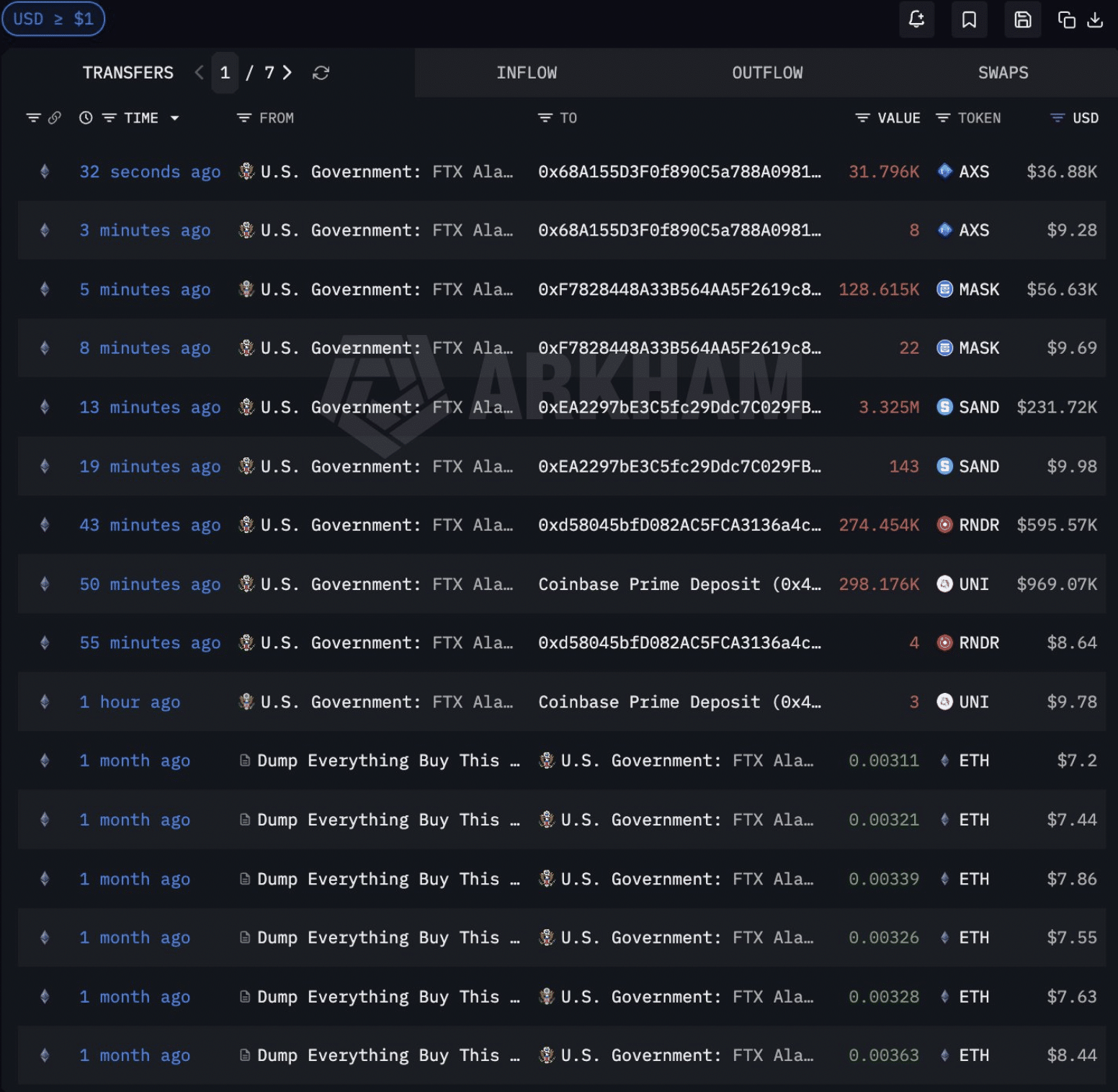The width and height of the screenshot is (1118, 1092).
Task: Click the $7.86 USD value
Action: (1072, 879)
